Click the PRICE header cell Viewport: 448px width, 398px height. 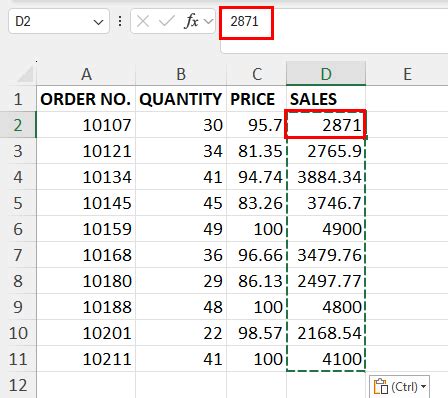256,99
